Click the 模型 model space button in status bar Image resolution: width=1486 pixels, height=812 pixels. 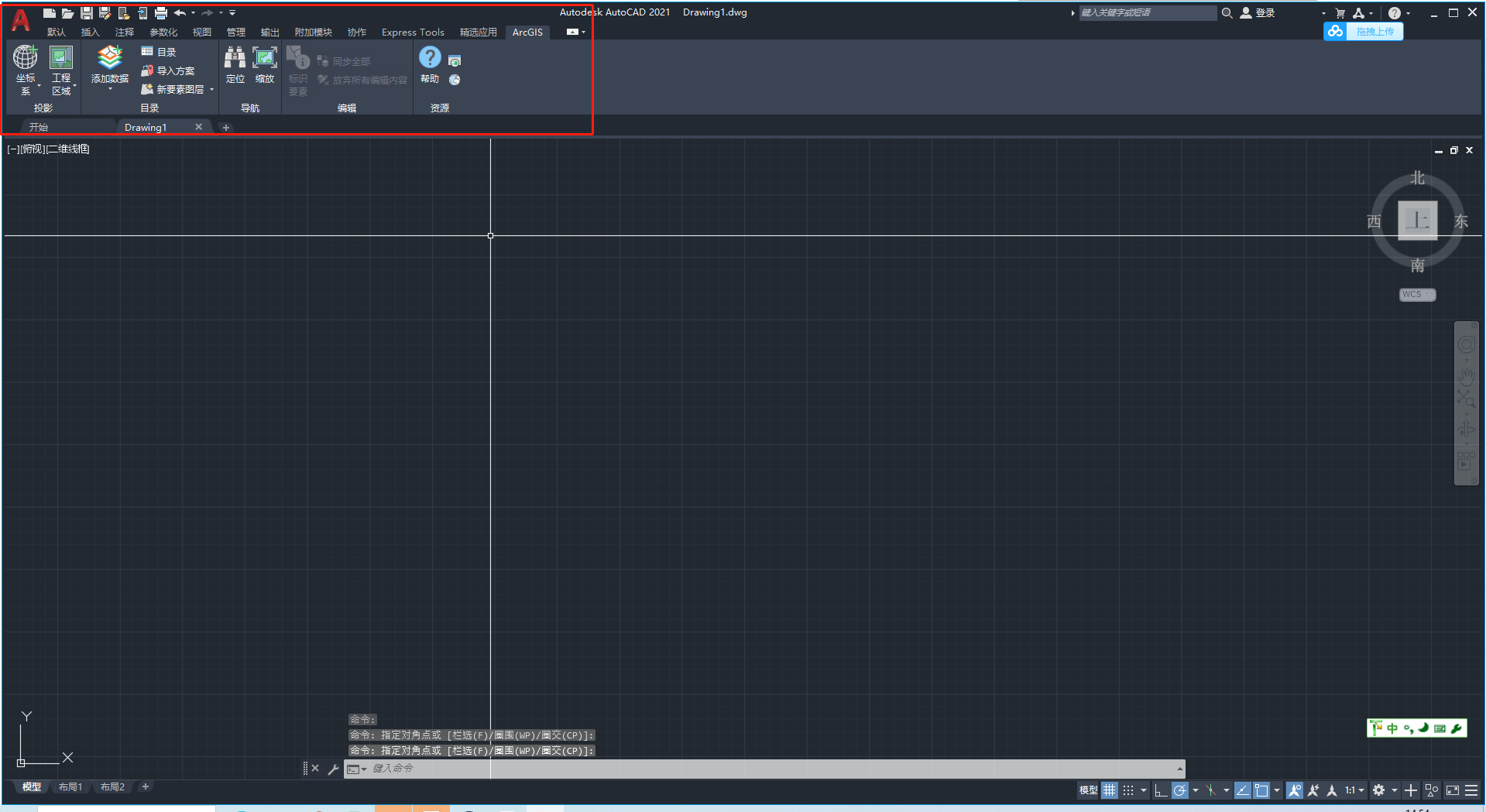(x=1089, y=790)
